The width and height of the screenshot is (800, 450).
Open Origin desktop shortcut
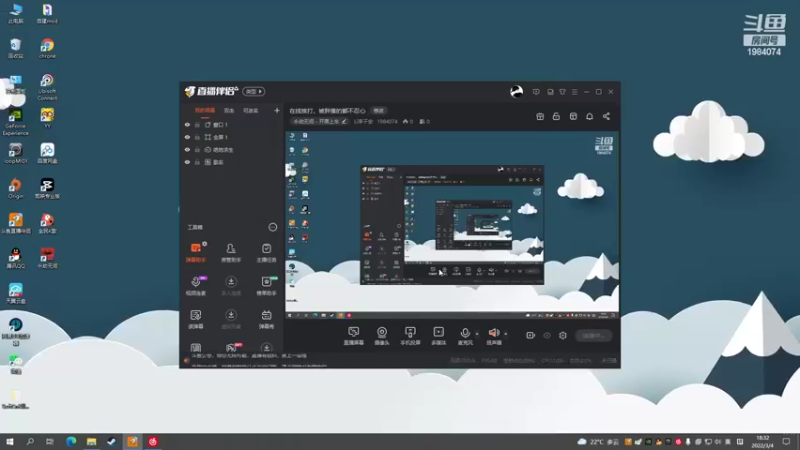coord(15,188)
